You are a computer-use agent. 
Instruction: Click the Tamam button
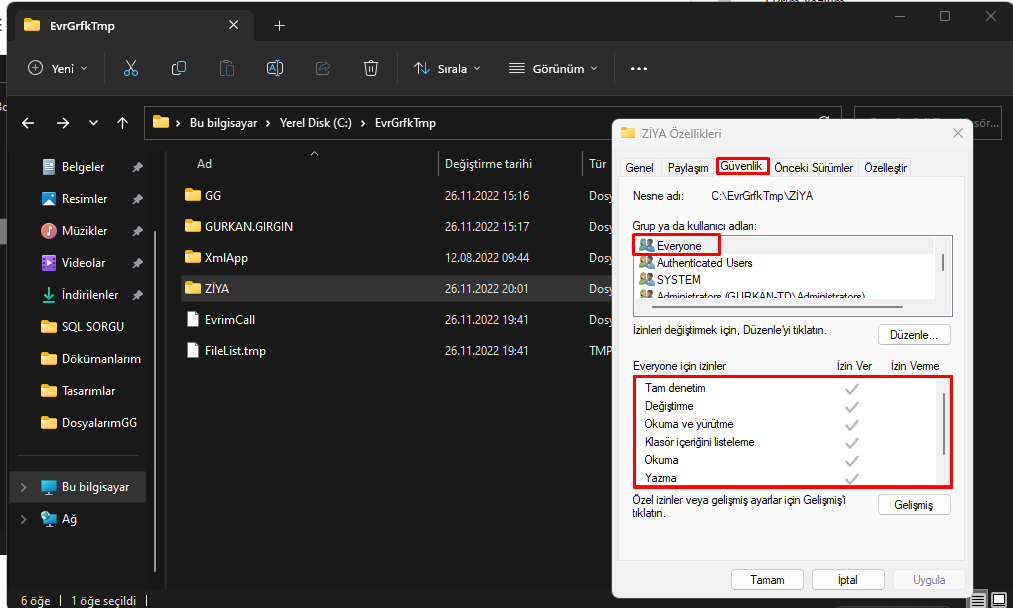[x=767, y=580]
